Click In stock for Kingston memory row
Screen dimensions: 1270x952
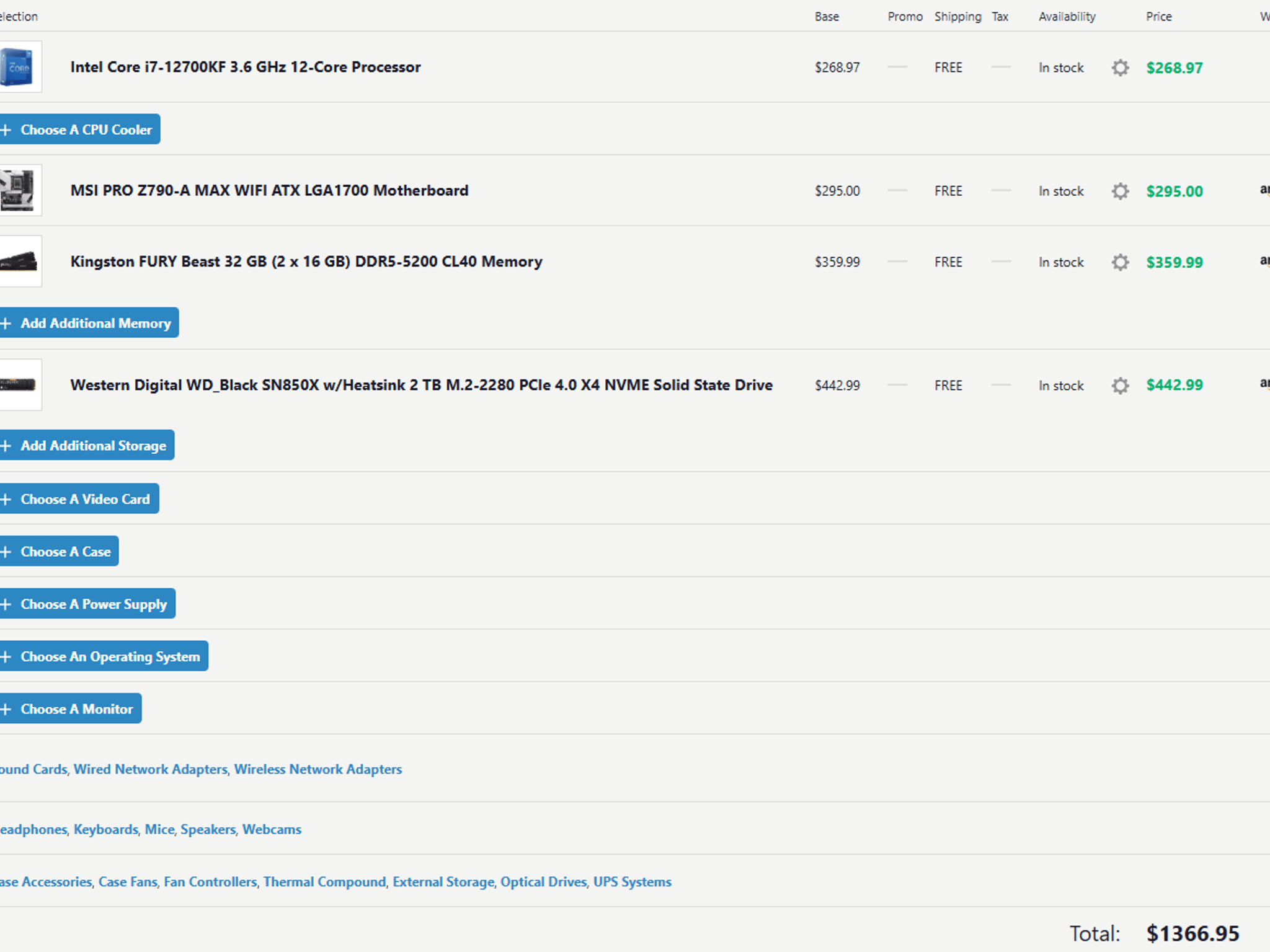tap(1061, 262)
